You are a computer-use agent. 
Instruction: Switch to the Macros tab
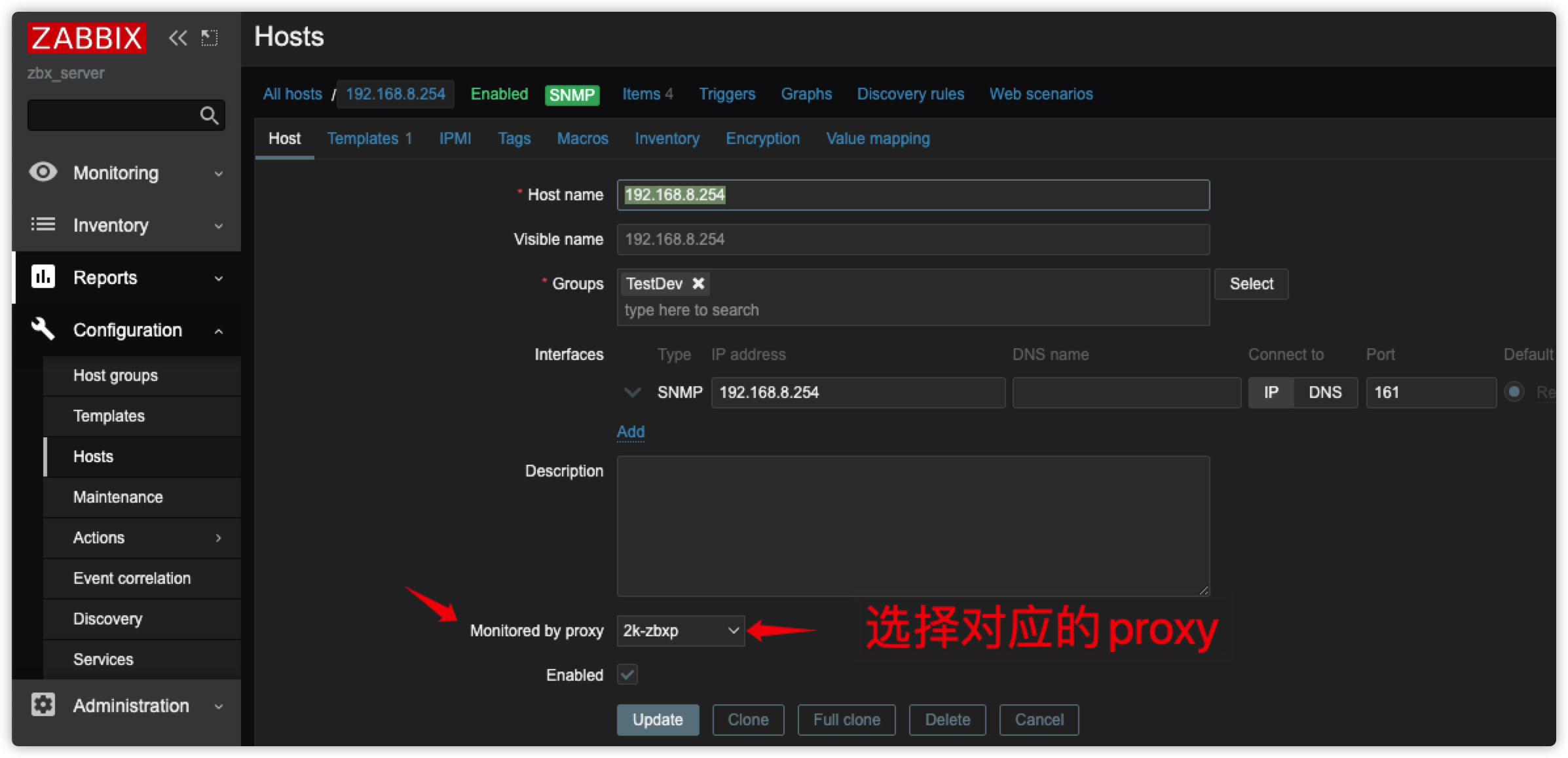(x=582, y=139)
